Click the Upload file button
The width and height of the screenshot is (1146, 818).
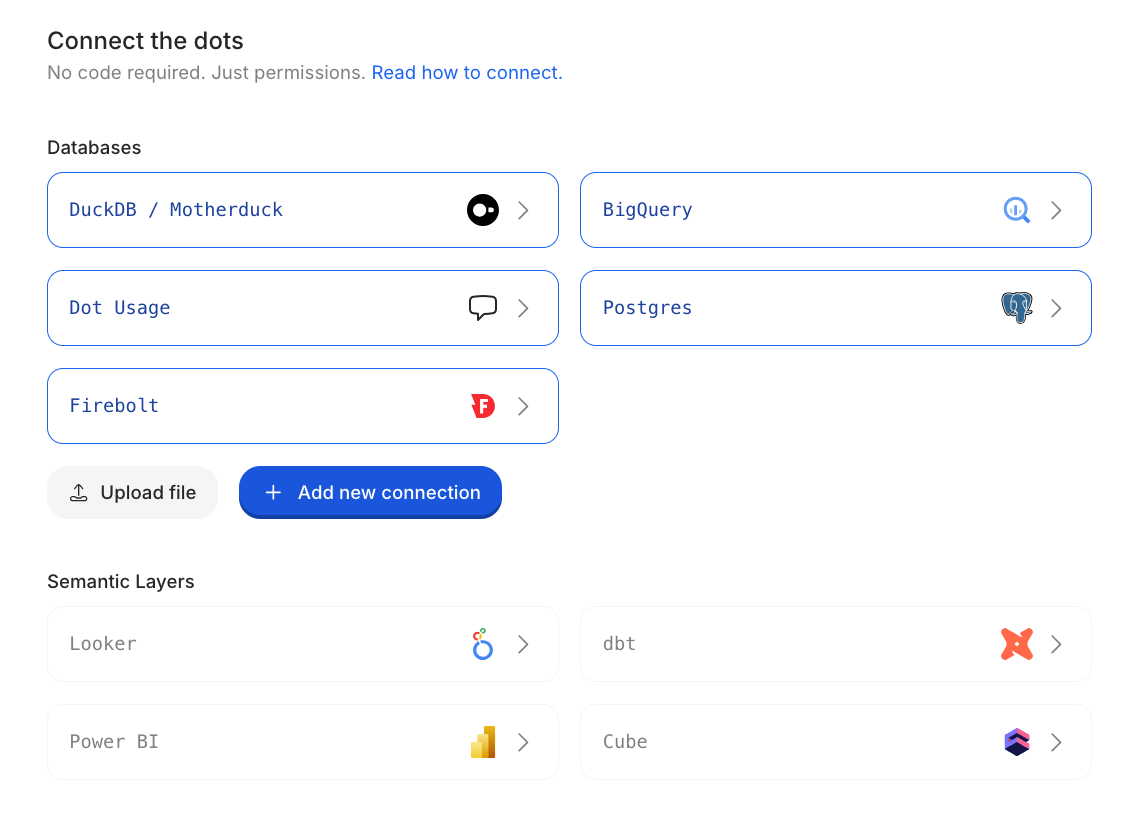(132, 492)
